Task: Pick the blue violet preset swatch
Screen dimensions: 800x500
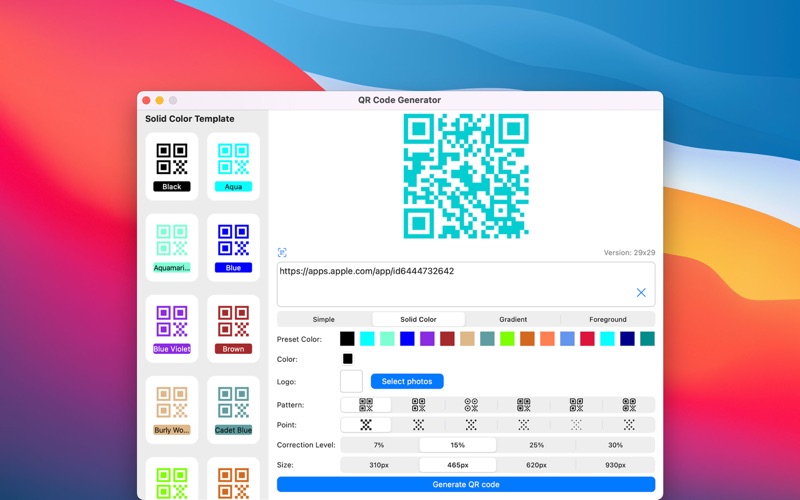Action: (427, 339)
